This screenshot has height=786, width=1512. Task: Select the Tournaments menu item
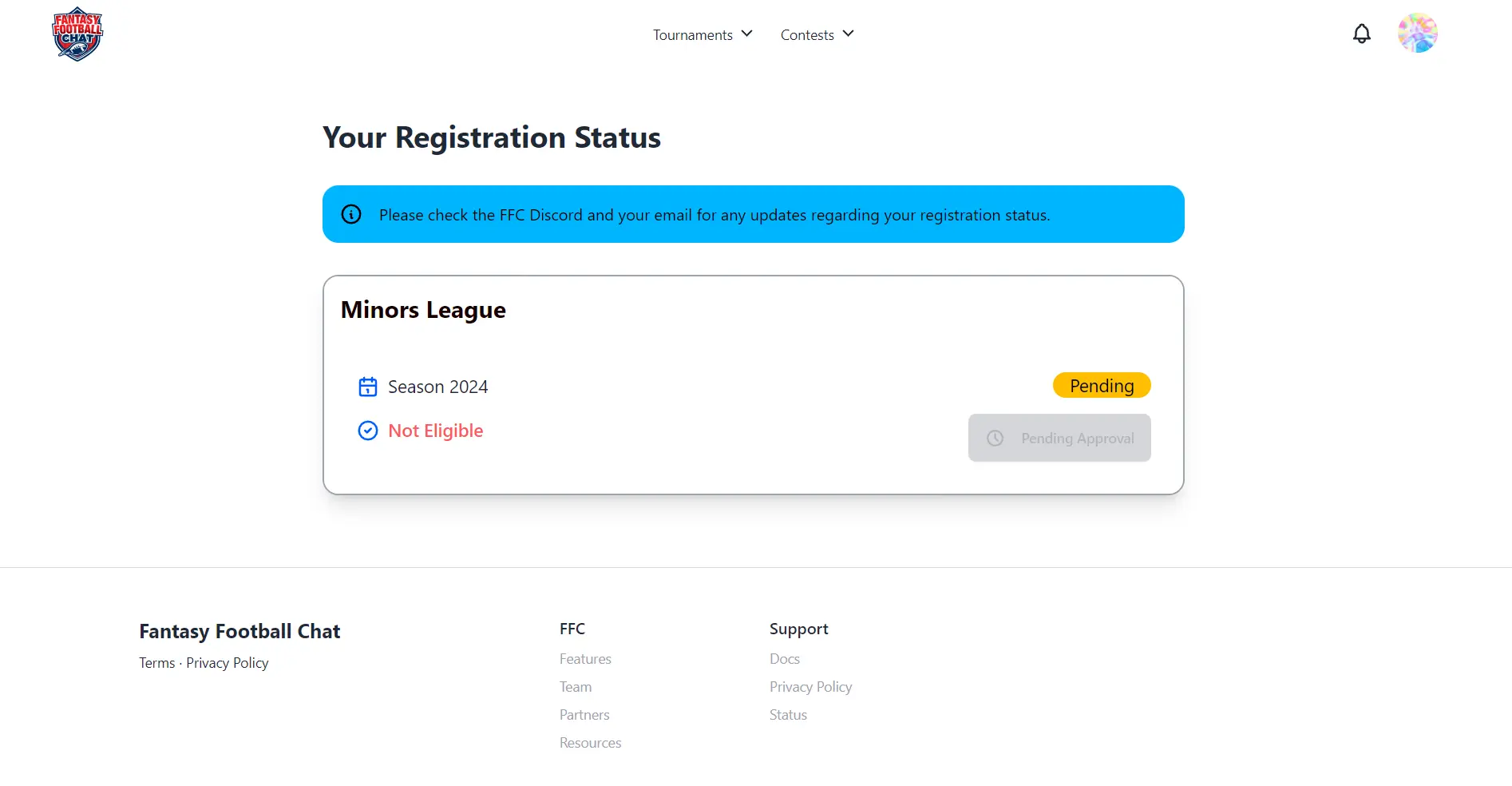pos(692,34)
